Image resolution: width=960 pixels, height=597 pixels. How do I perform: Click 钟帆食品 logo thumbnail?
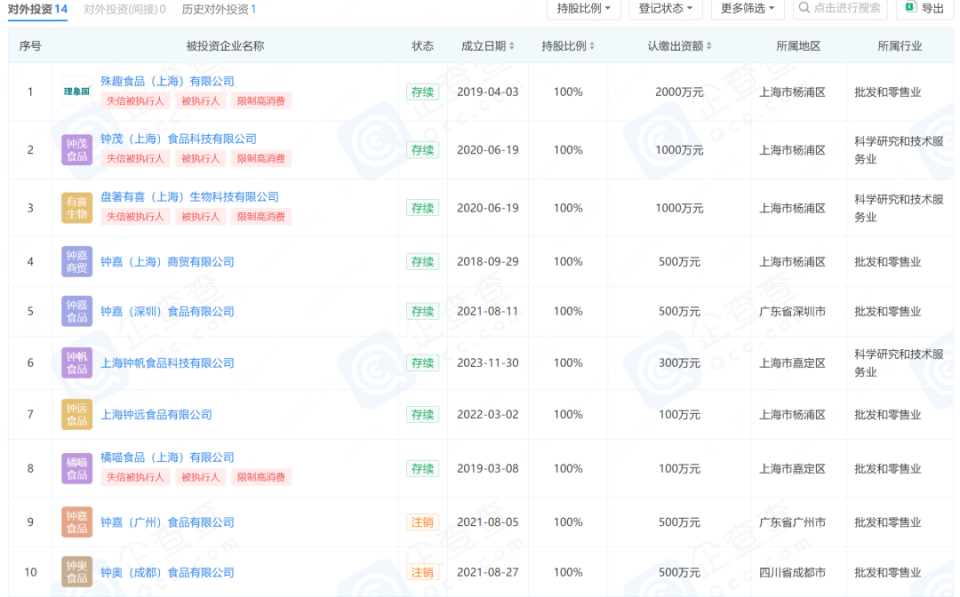pyautogui.click(x=77, y=363)
